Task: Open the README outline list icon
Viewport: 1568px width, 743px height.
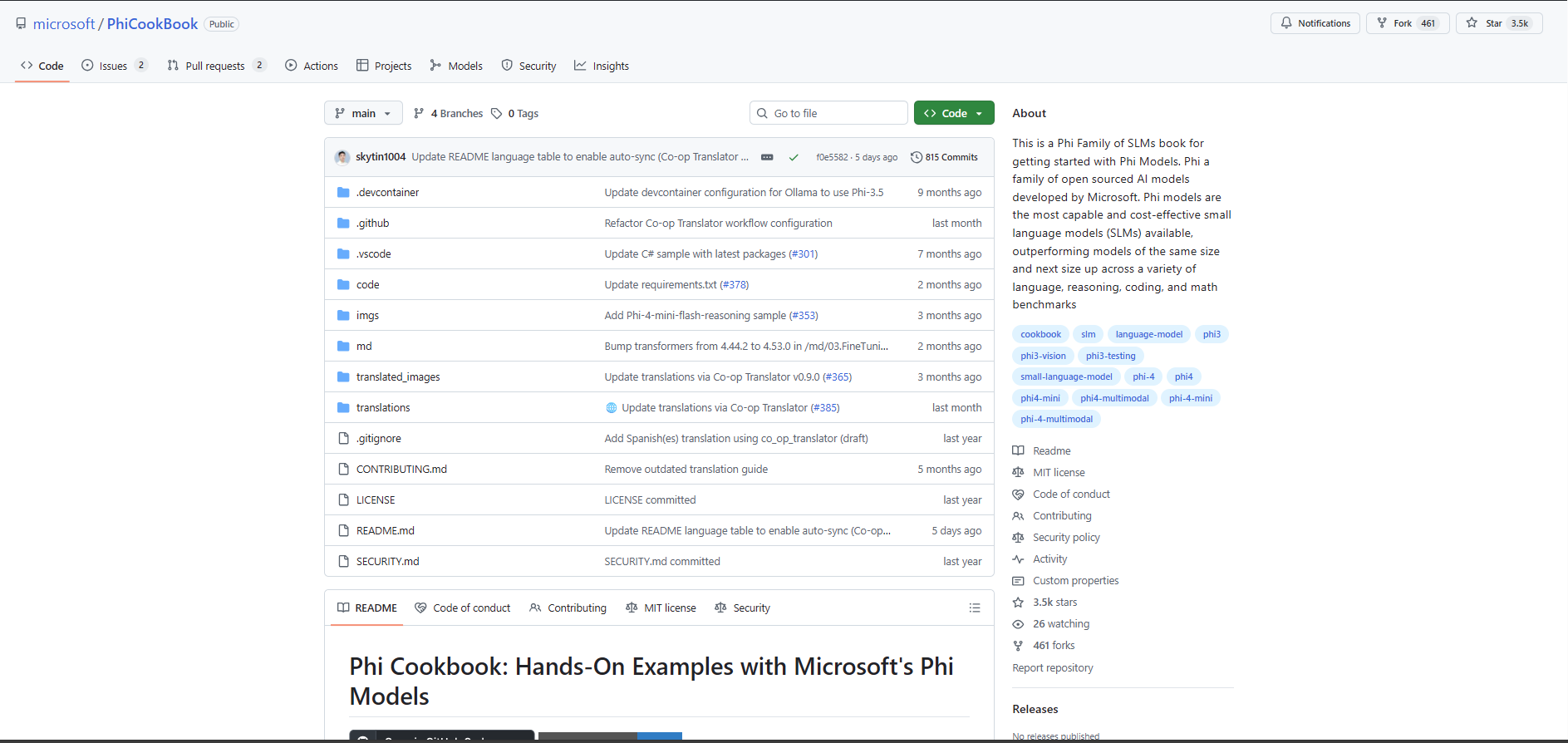Action: (975, 608)
